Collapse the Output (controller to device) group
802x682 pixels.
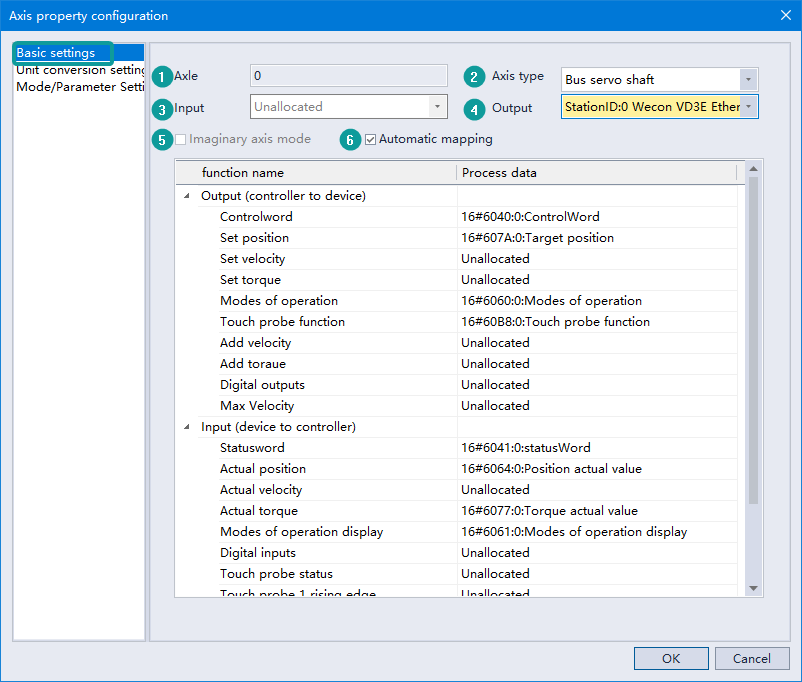coord(186,196)
